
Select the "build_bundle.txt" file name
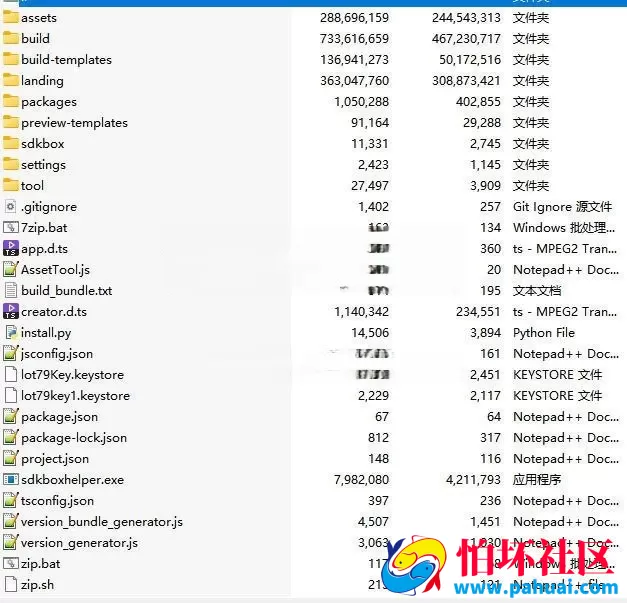(67, 291)
